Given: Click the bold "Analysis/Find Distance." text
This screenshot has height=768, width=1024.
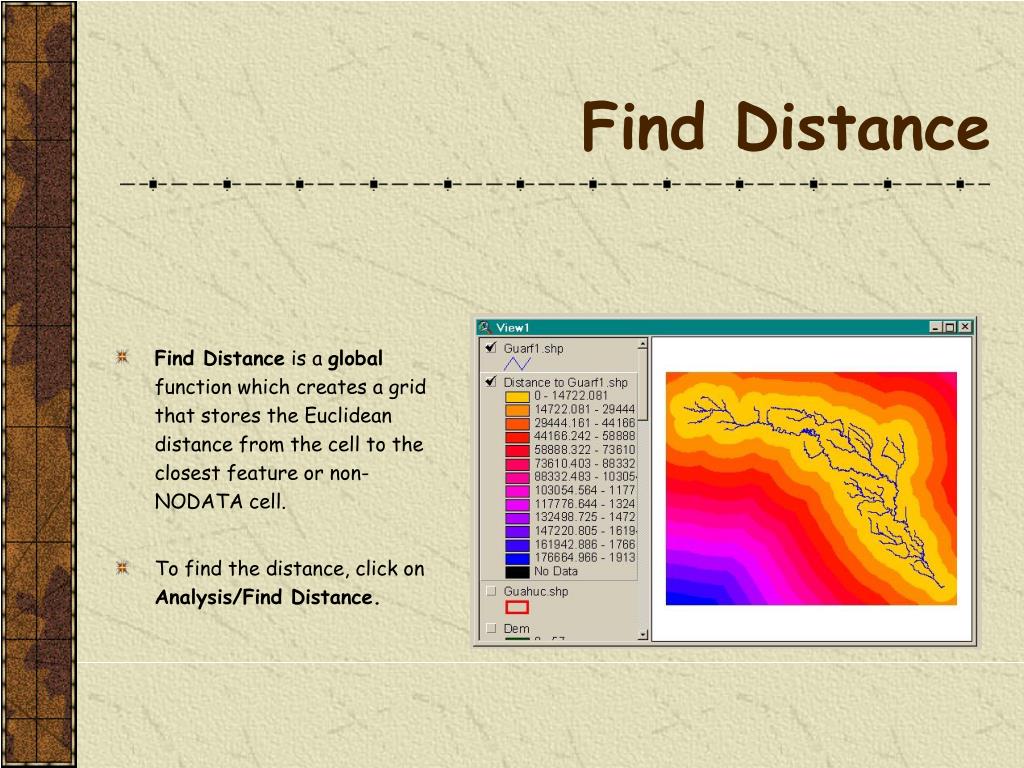Looking at the screenshot, I should pos(266,597).
